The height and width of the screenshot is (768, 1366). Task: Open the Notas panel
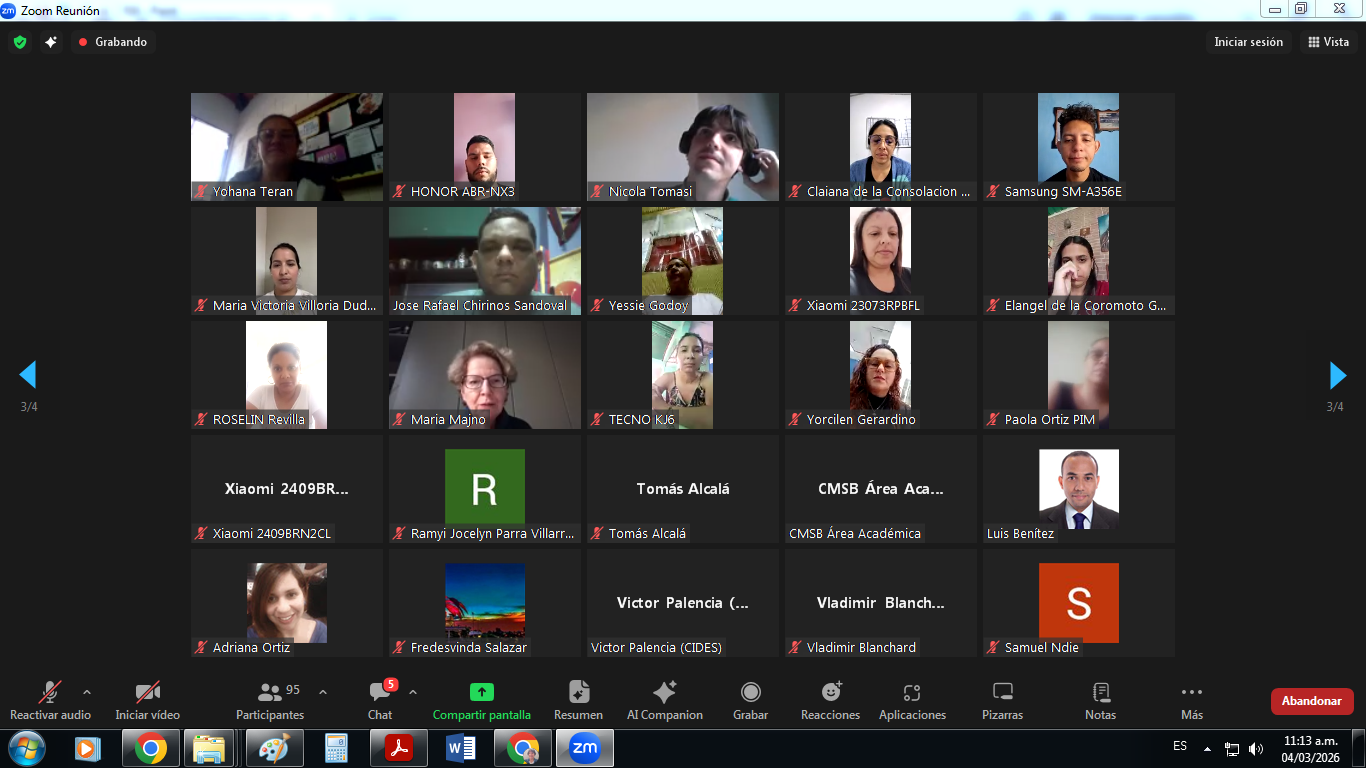(x=1100, y=700)
